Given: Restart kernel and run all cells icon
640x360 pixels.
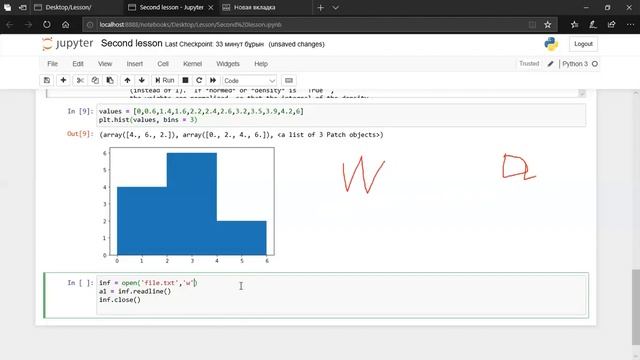Looking at the screenshot, I should [213, 80].
